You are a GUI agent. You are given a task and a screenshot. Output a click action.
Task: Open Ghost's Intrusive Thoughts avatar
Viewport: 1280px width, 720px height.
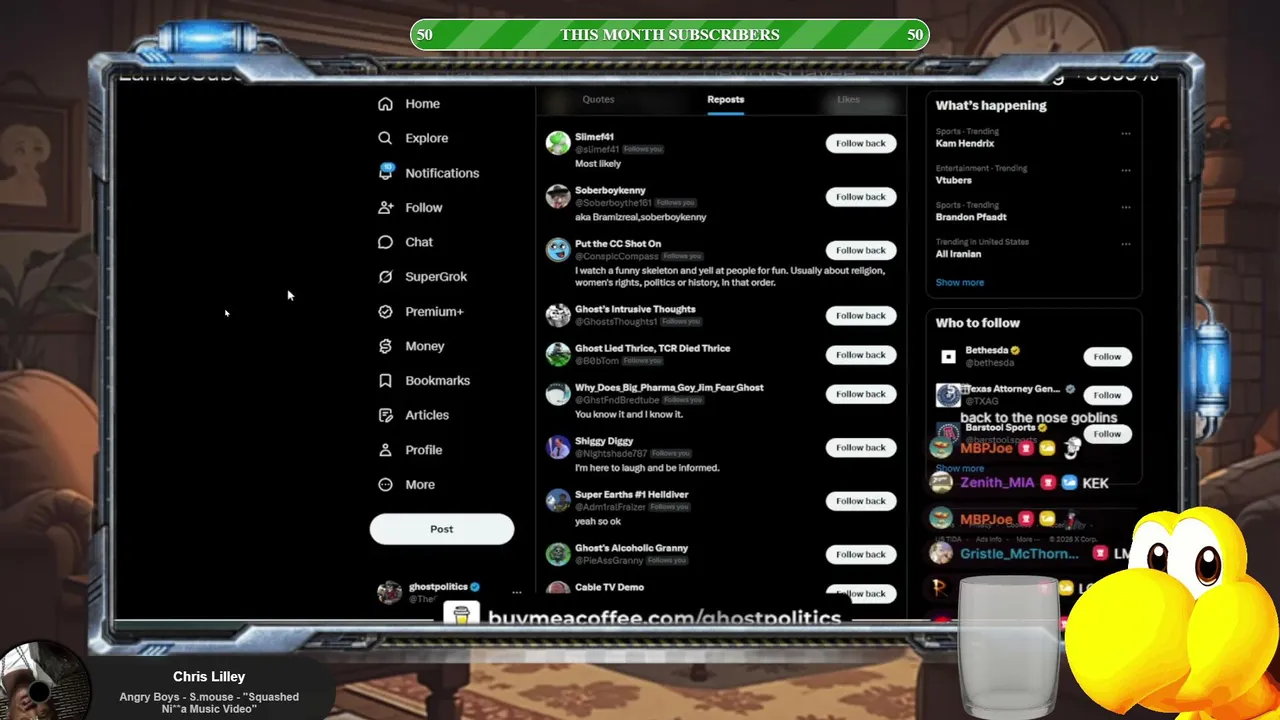(x=558, y=315)
